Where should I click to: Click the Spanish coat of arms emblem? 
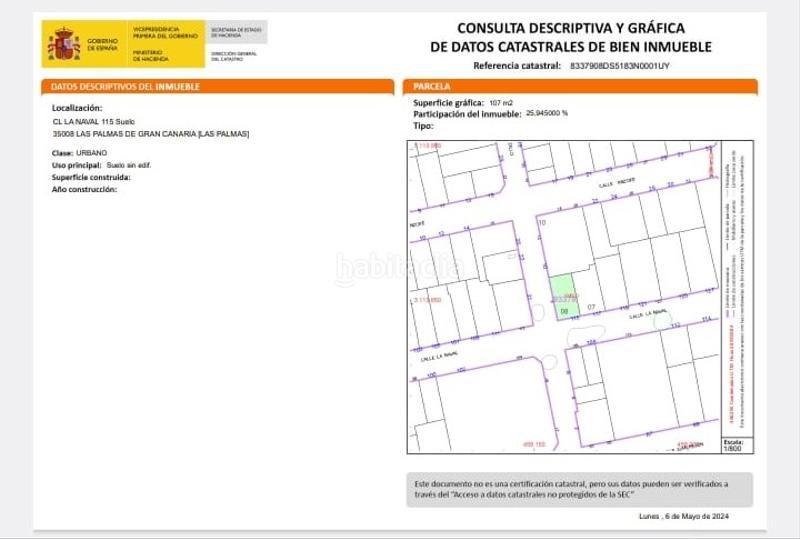[64, 45]
